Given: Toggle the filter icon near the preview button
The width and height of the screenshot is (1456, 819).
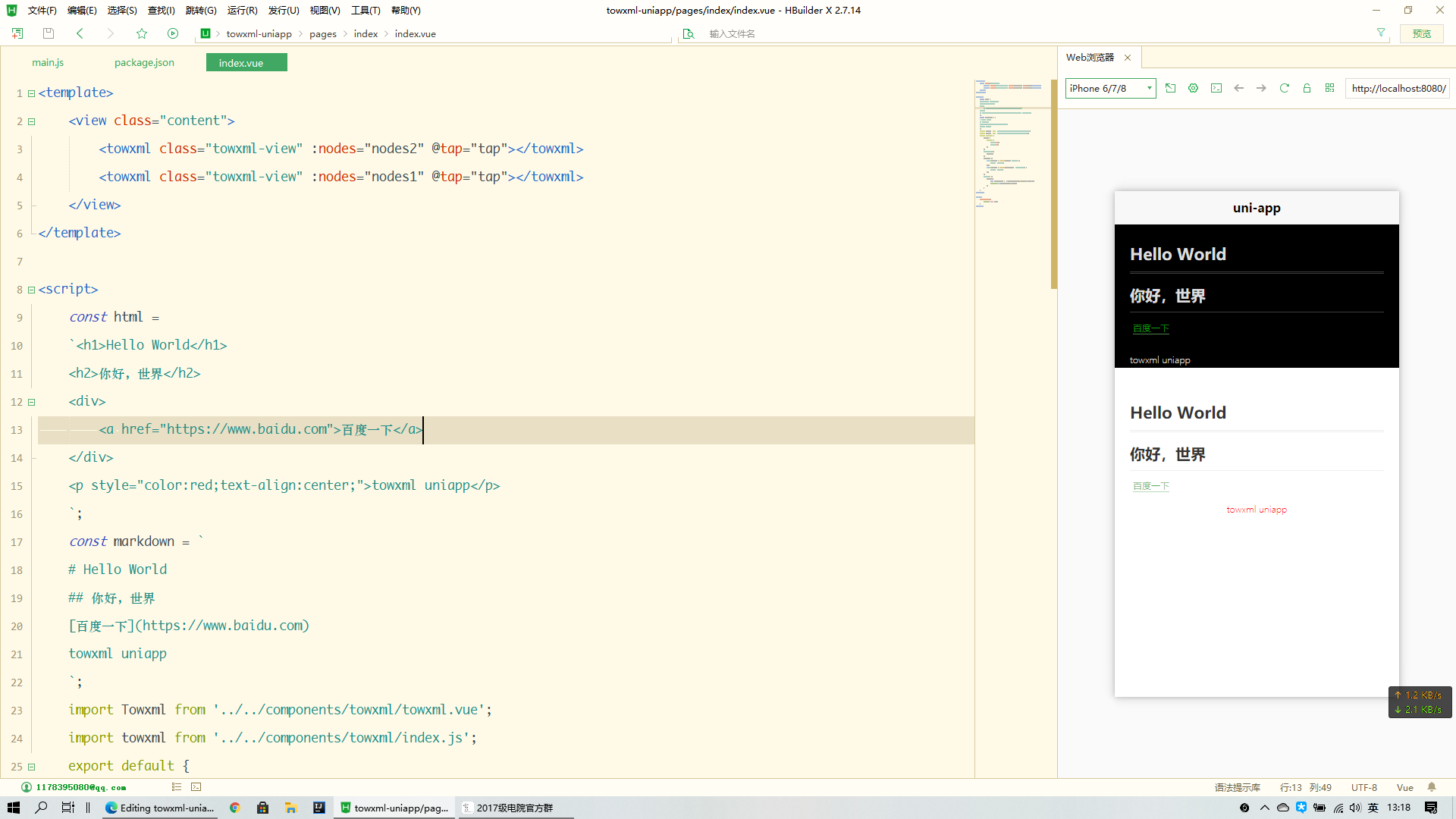Looking at the screenshot, I should 1380,33.
